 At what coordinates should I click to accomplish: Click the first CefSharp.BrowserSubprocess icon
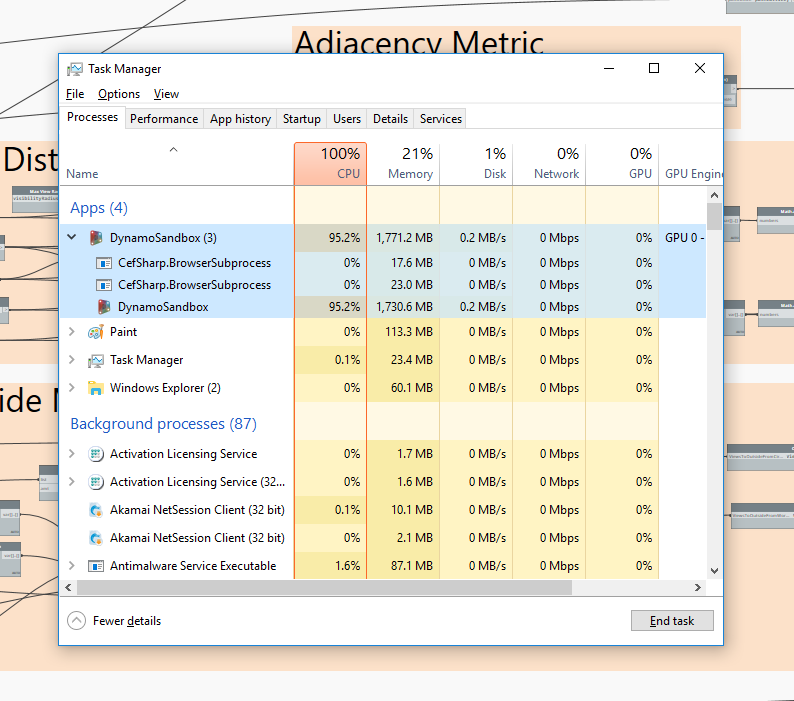[x=104, y=263]
